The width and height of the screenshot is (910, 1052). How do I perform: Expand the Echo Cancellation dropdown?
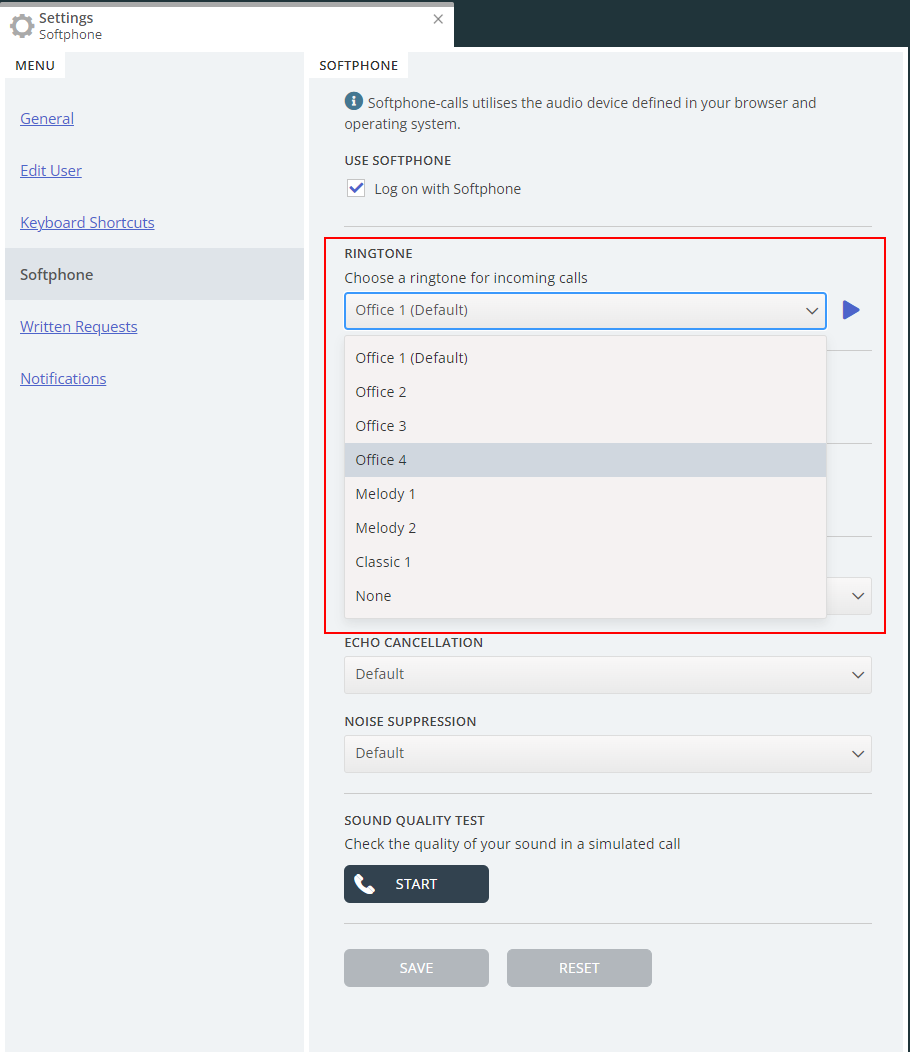(607, 674)
